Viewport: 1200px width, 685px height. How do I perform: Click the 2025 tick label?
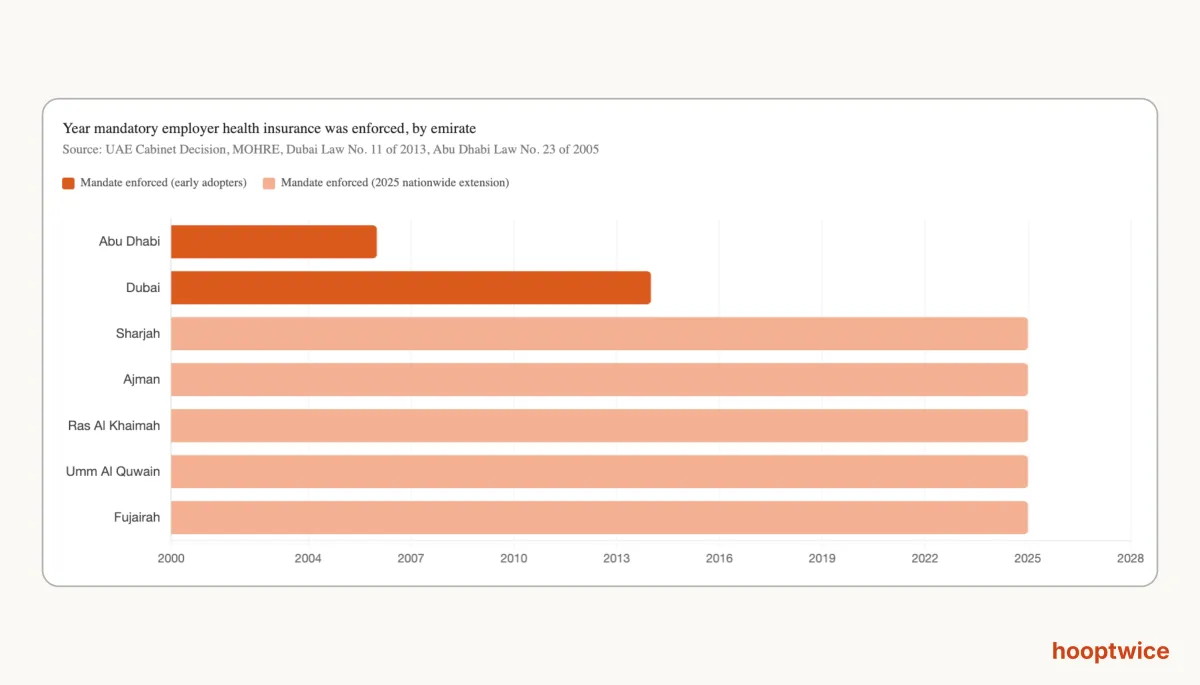pos(1028,558)
